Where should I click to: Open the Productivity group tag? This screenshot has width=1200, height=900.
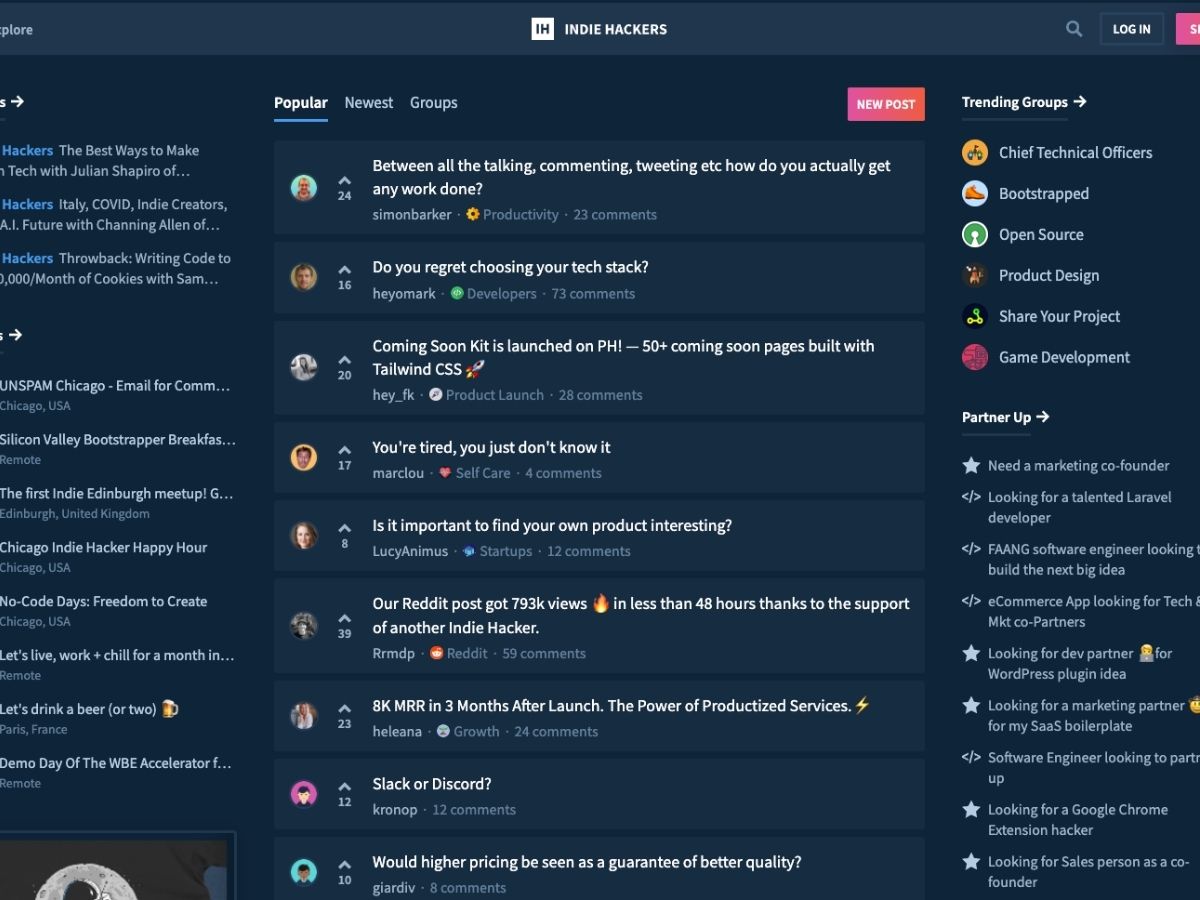pyautogui.click(x=513, y=214)
